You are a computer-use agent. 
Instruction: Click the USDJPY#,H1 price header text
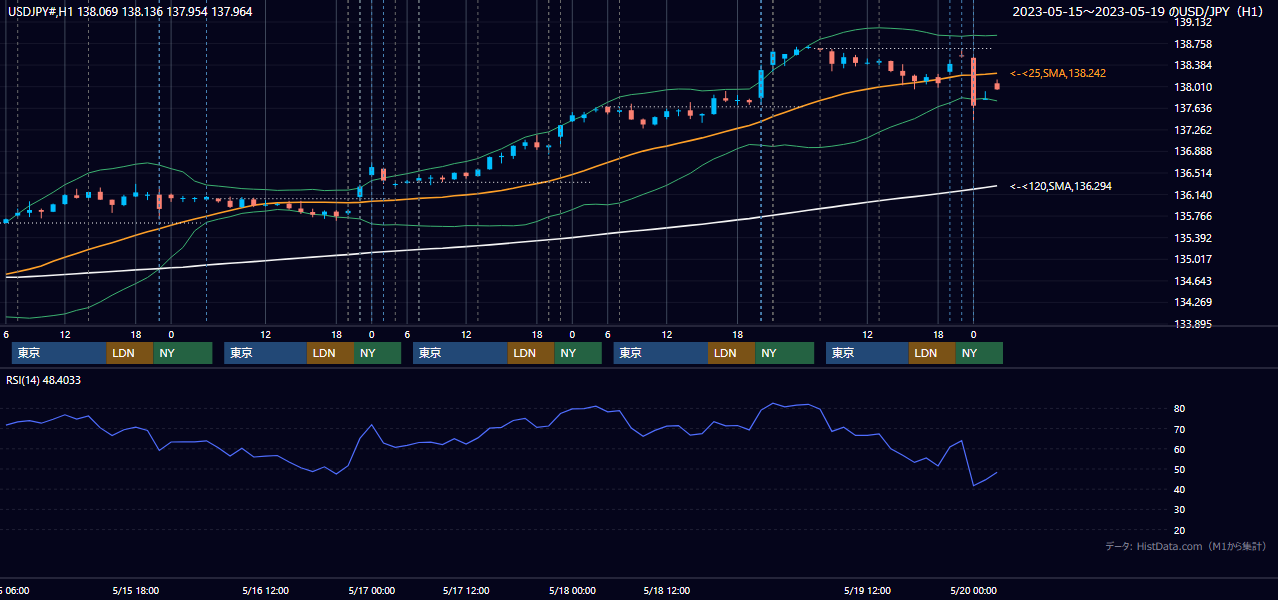(x=130, y=11)
